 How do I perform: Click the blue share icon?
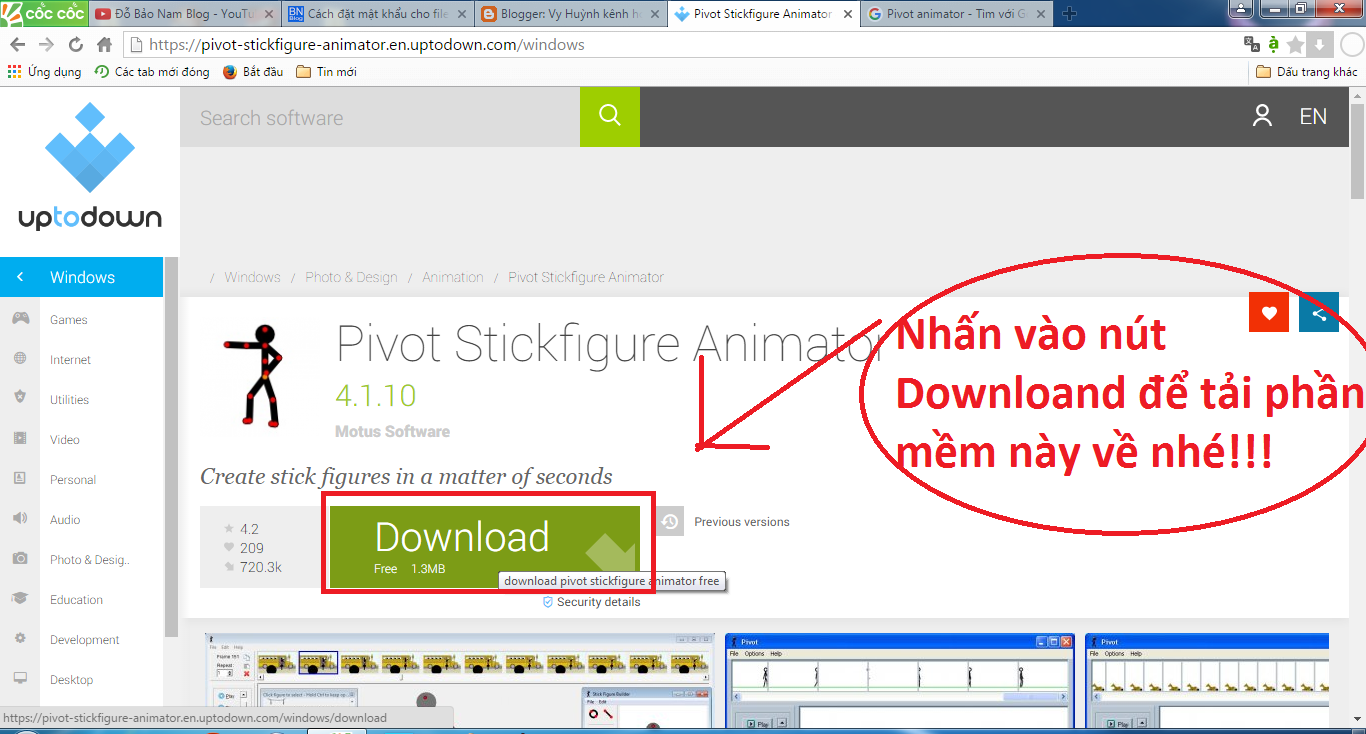pyautogui.click(x=1319, y=313)
